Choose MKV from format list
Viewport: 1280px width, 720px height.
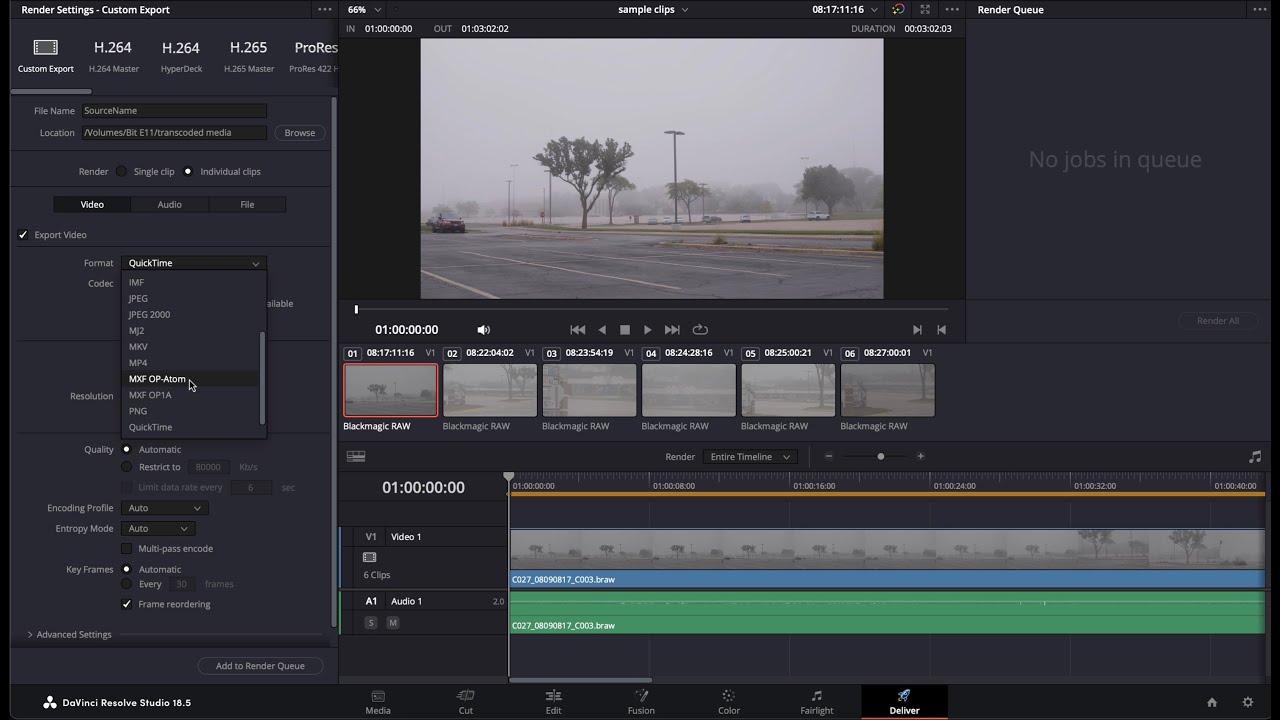(191, 347)
